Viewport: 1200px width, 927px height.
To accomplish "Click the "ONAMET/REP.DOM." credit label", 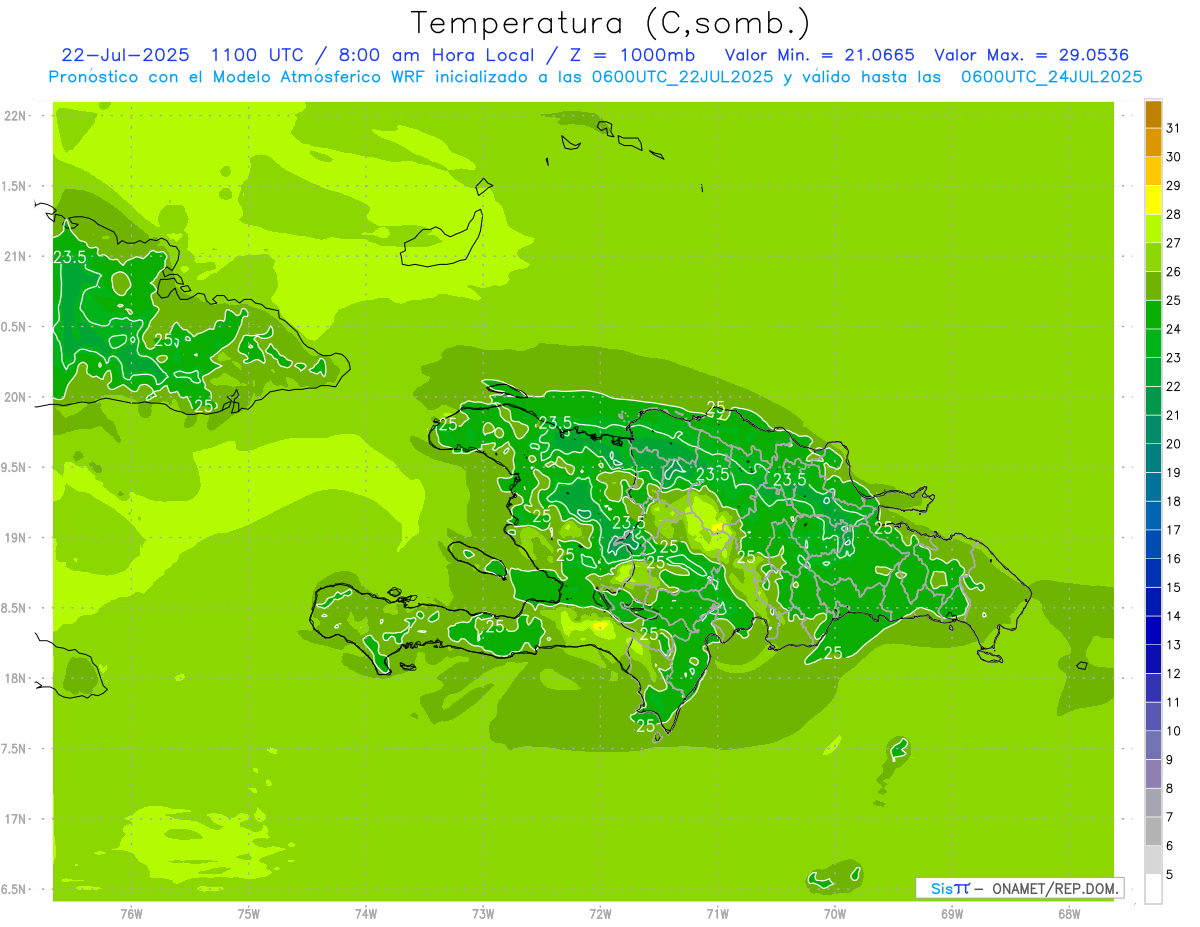I will 1054,888.
